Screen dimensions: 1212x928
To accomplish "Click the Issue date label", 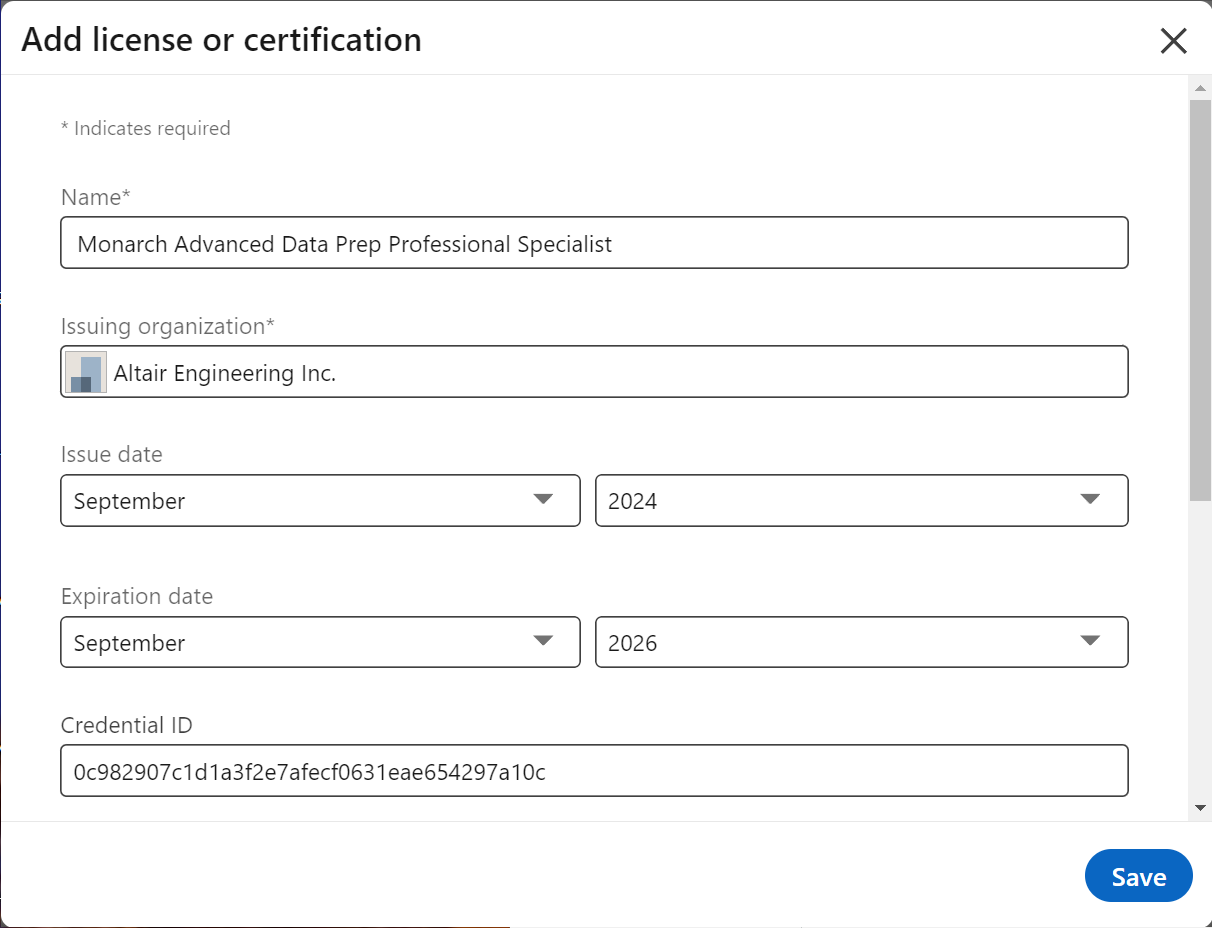I will click(x=112, y=454).
